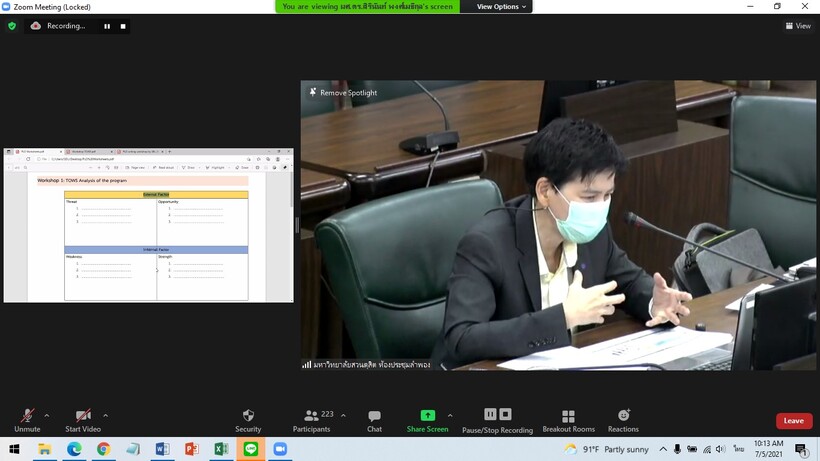
Task: Open PowerPoint from the taskbar
Action: [192, 449]
